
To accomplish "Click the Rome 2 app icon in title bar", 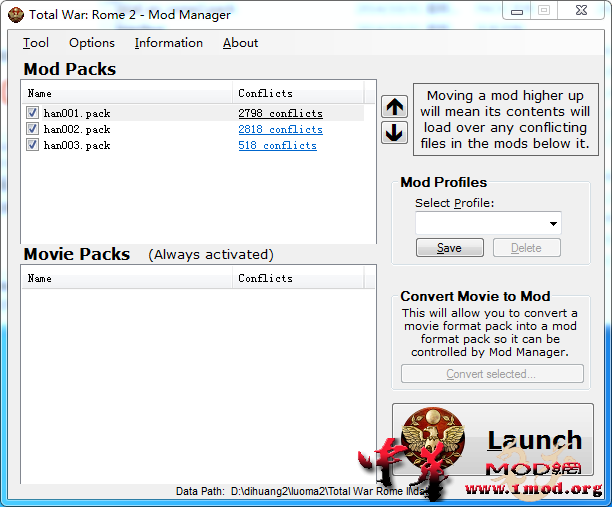I will point(16,15).
